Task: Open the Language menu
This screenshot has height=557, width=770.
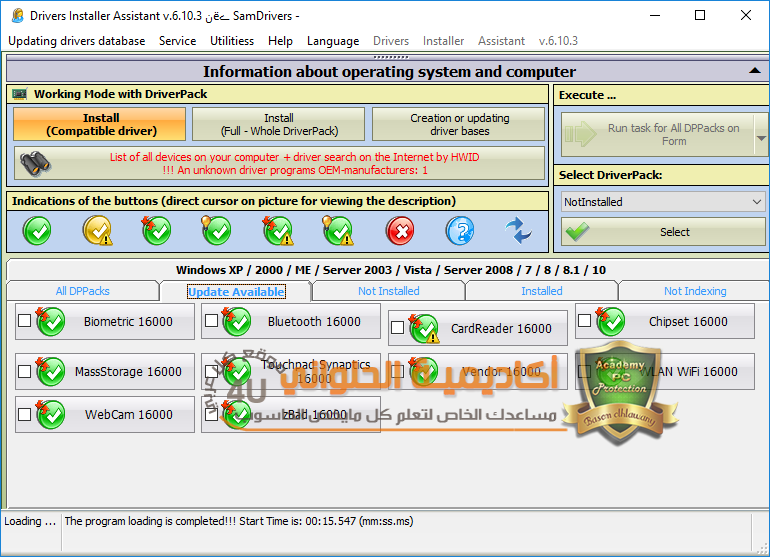Action: point(333,41)
